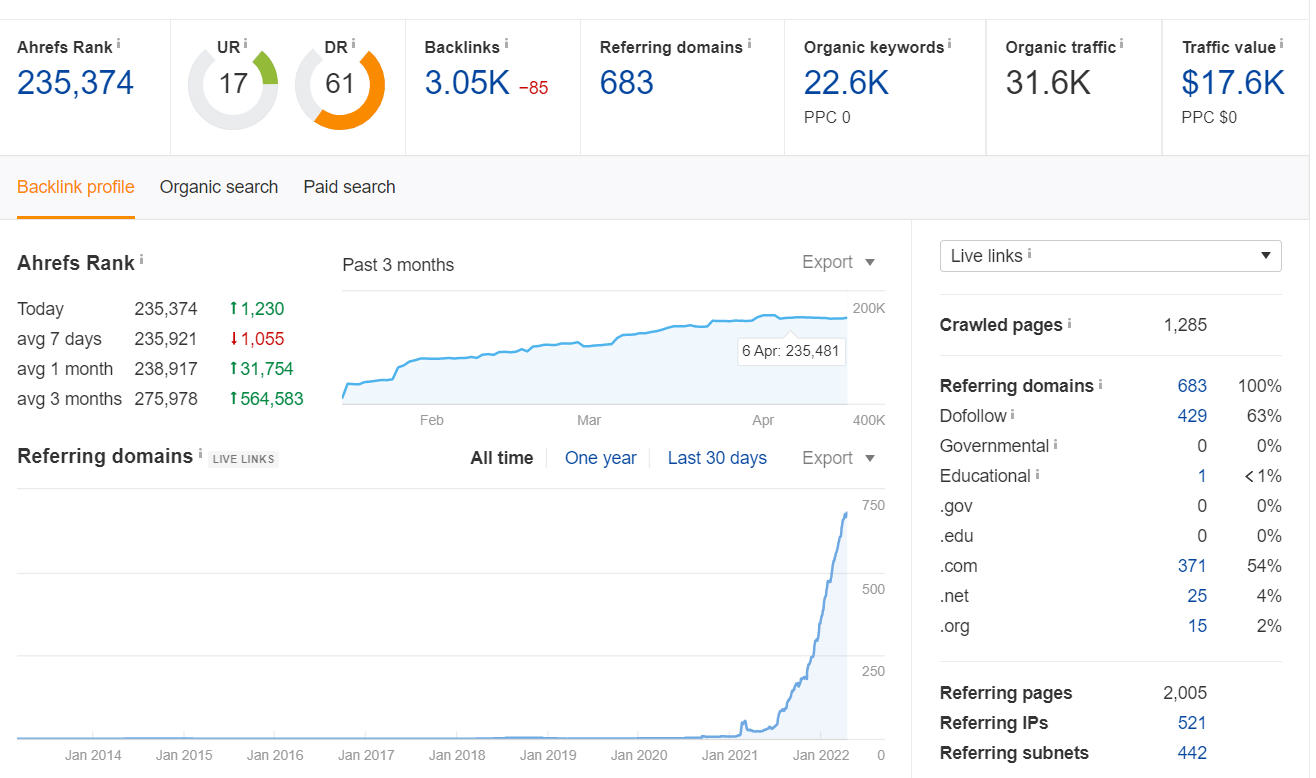Select the One year chart range
The height and width of the screenshot is (778, 1316).
(601, 458)
